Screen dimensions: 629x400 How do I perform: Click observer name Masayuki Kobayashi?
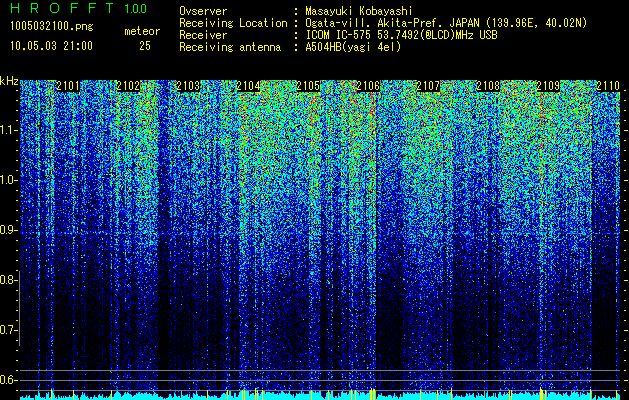(x=359, y=11)
